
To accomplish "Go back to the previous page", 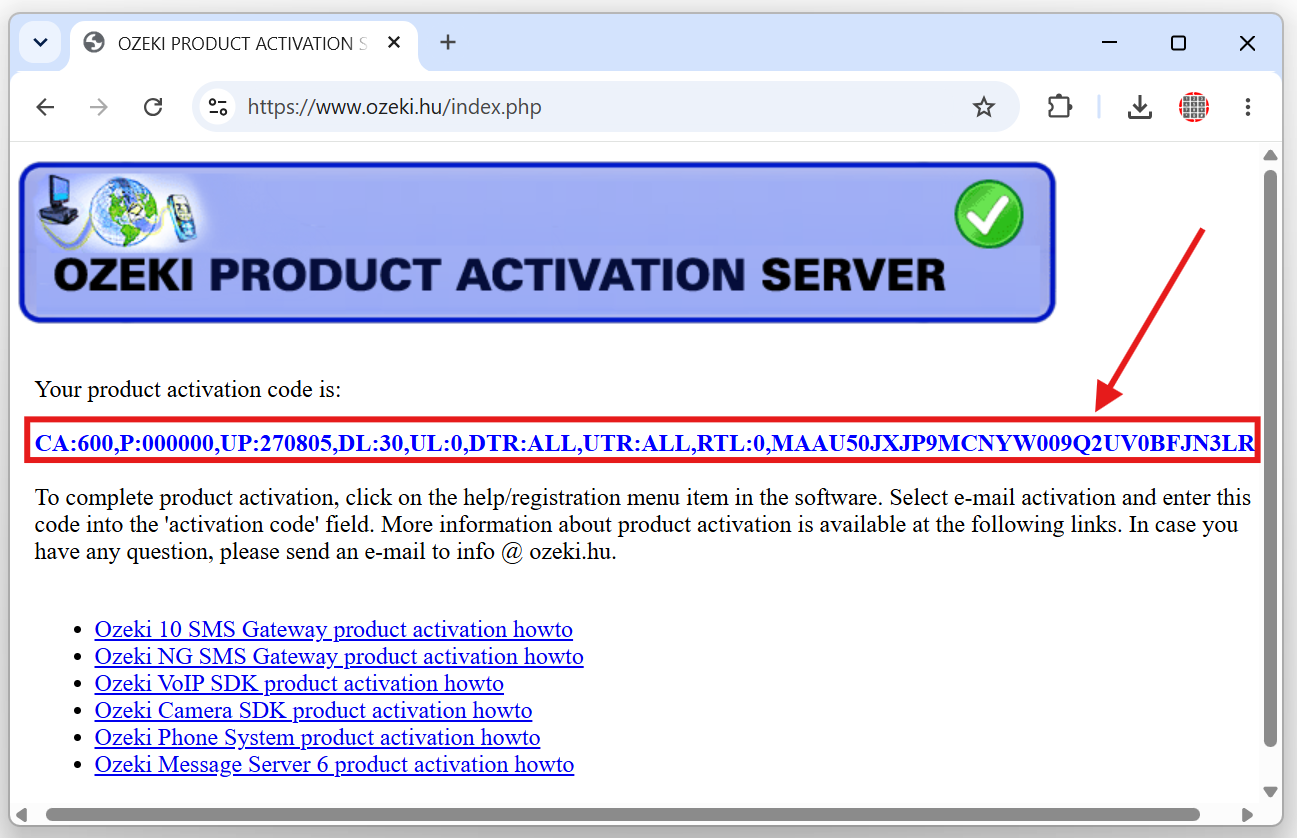I will coord(45,107).
